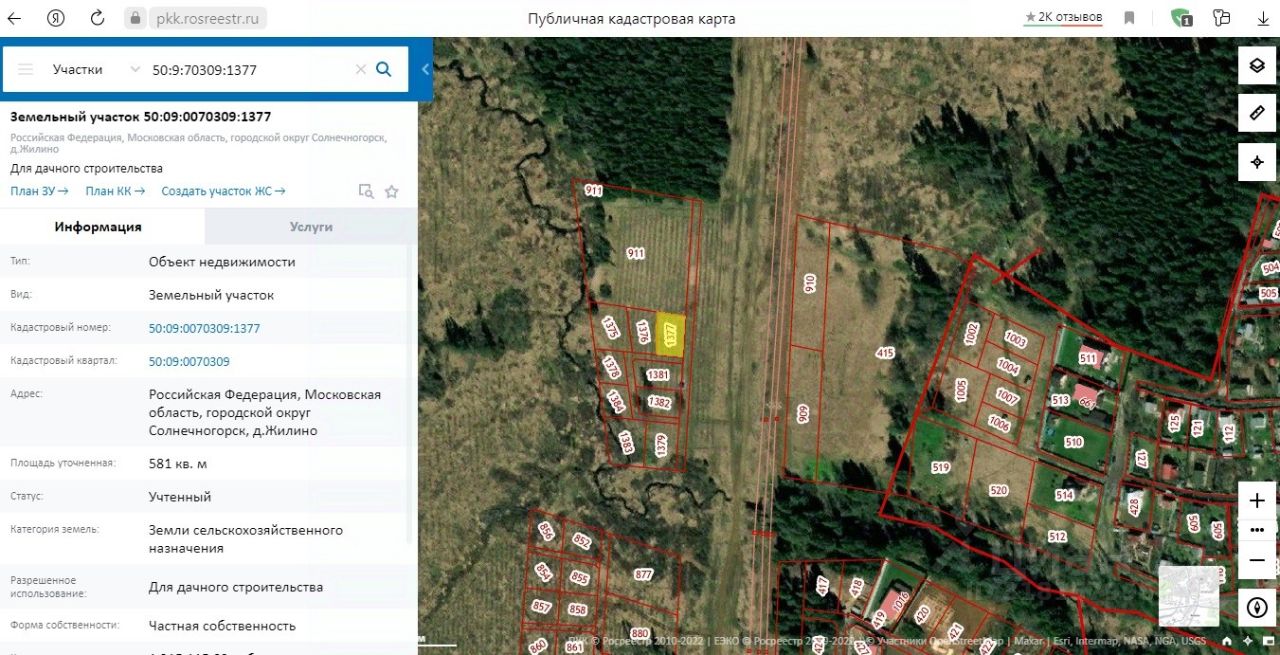
Task: Open План КК link
Action: pyautogui.click(x=115, y=191)
